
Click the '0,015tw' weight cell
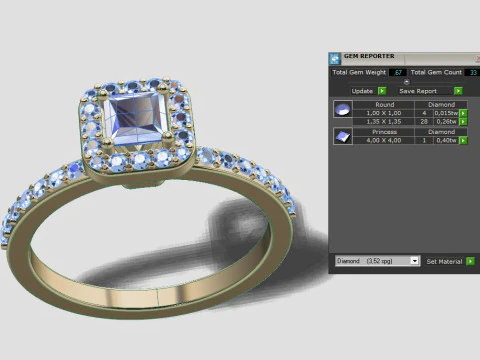pyautogui.click(x=446, y=113)
